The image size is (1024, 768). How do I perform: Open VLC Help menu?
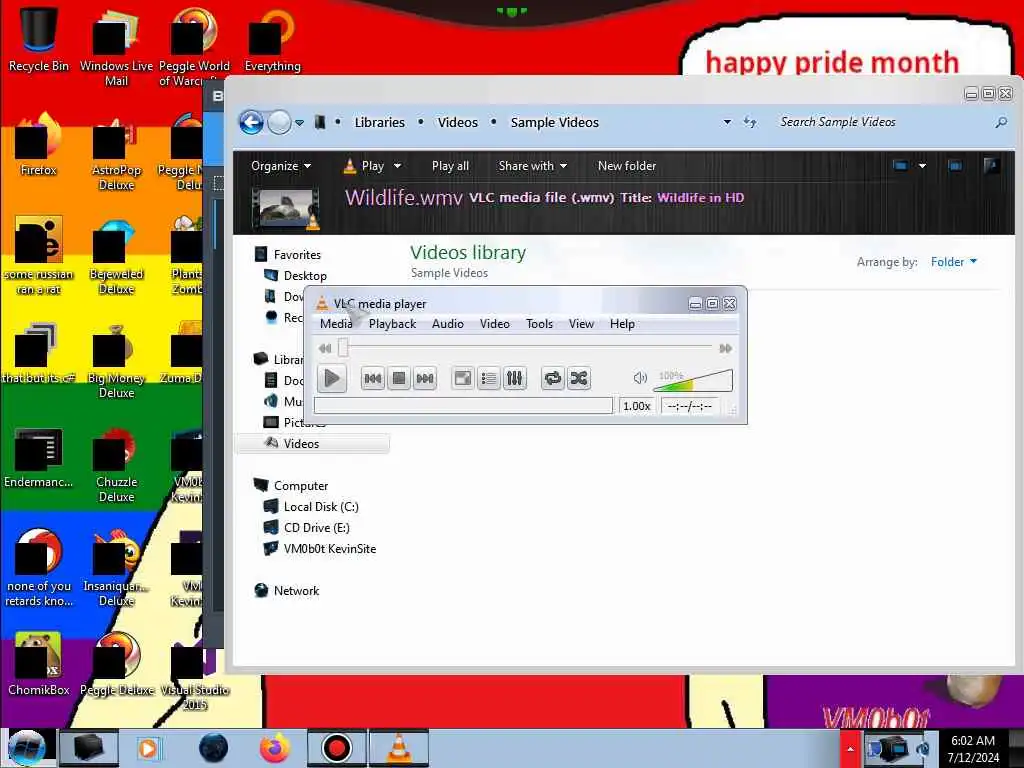coord(622,324)
